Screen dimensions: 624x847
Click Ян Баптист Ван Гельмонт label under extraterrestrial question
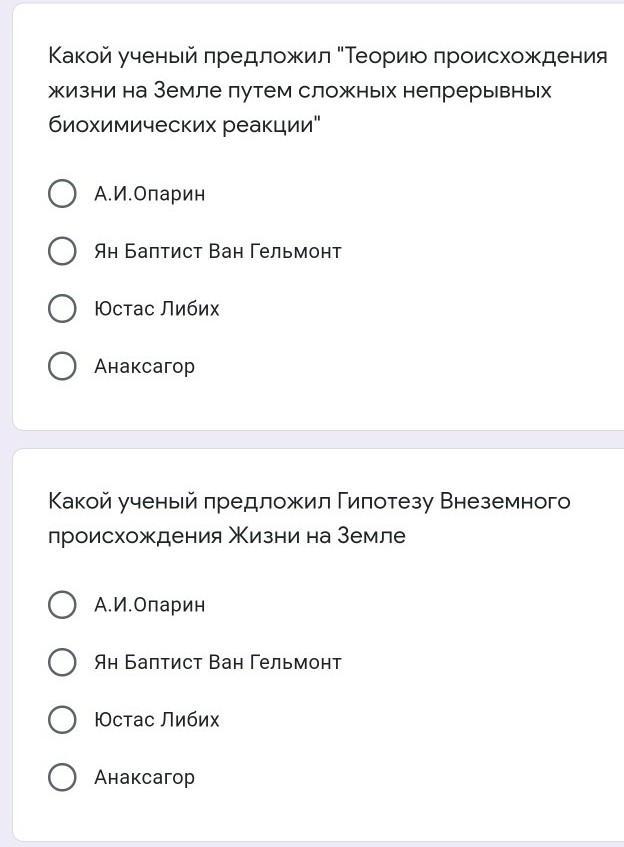click(217, 663)
